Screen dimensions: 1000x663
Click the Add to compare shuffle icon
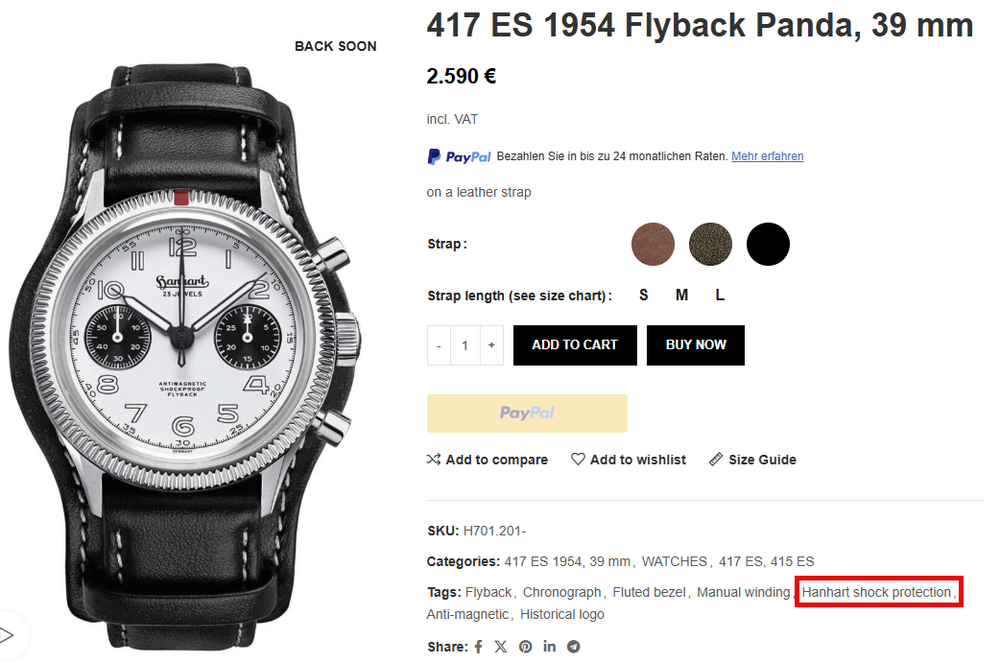pyautogui.click(x=434, y=459)
